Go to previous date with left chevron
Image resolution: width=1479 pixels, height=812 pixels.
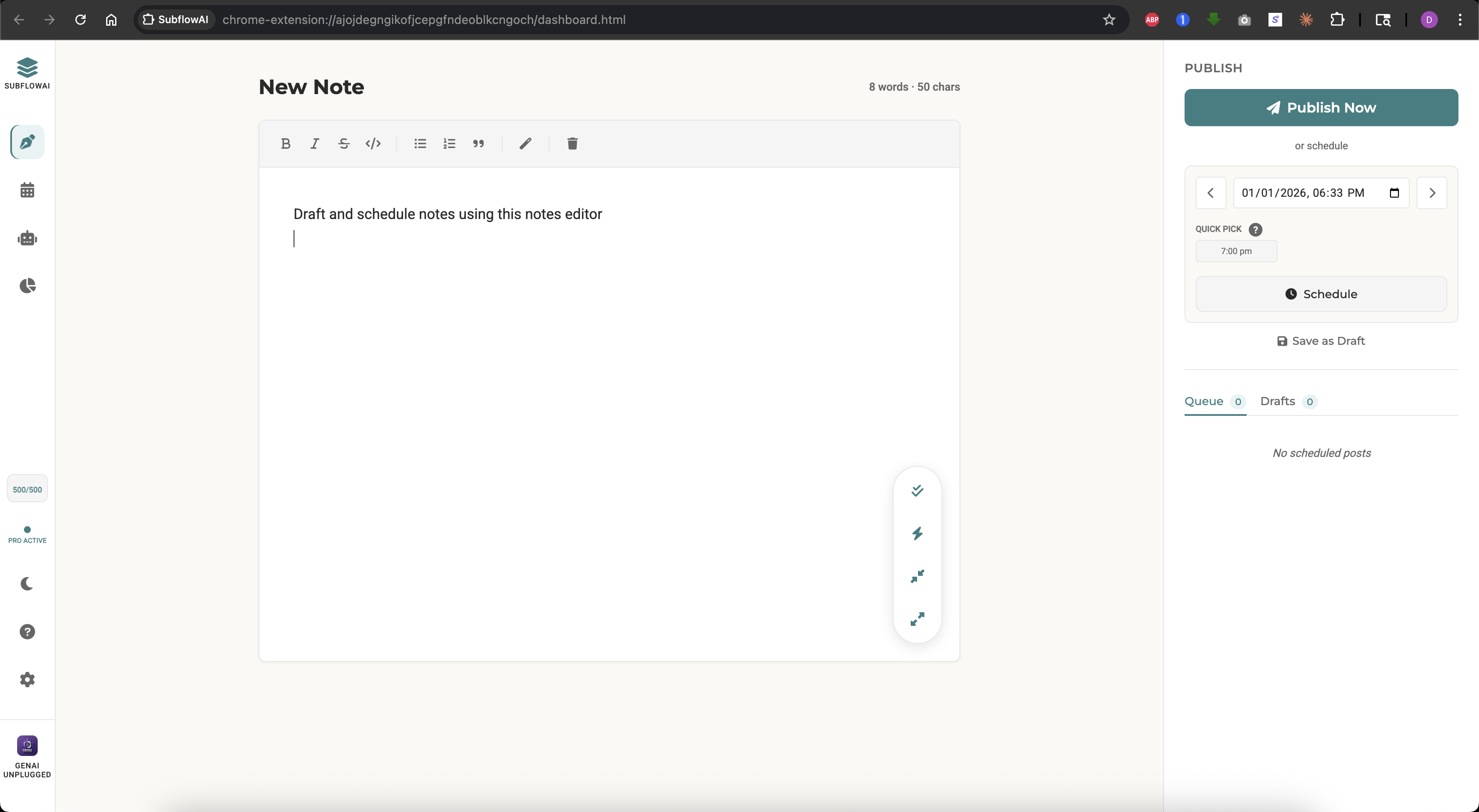[1212, 193]
